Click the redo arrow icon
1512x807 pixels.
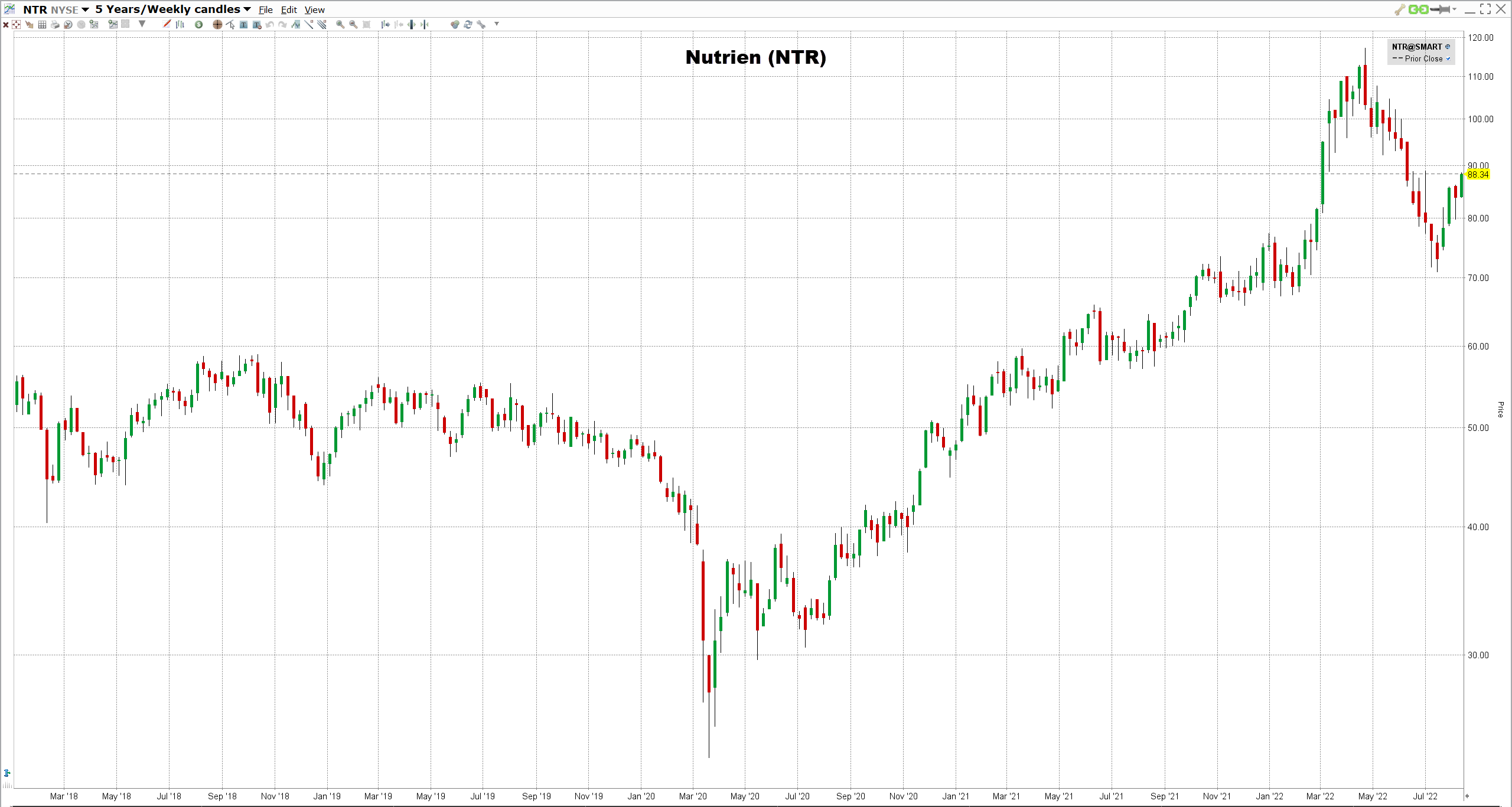(x=282, y=24)
